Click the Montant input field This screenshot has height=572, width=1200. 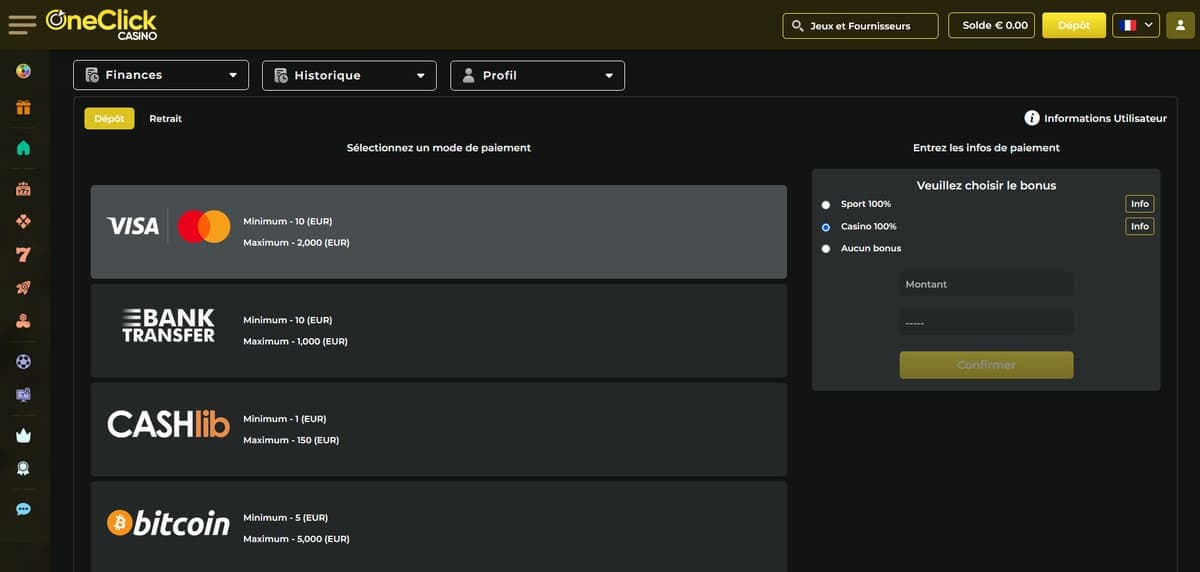[x=986, y=284]
